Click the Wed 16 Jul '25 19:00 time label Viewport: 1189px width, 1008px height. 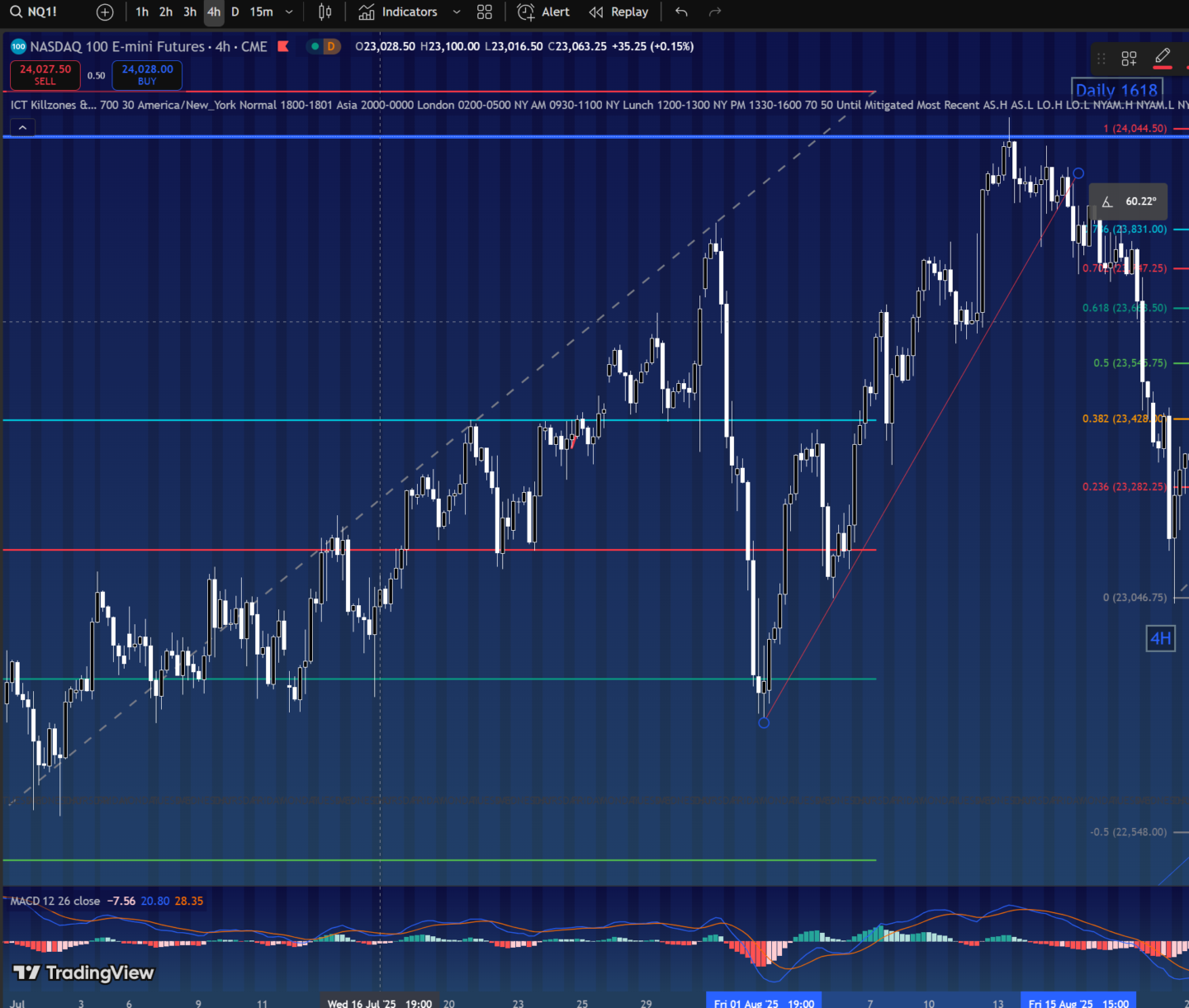click(380, 1002)
